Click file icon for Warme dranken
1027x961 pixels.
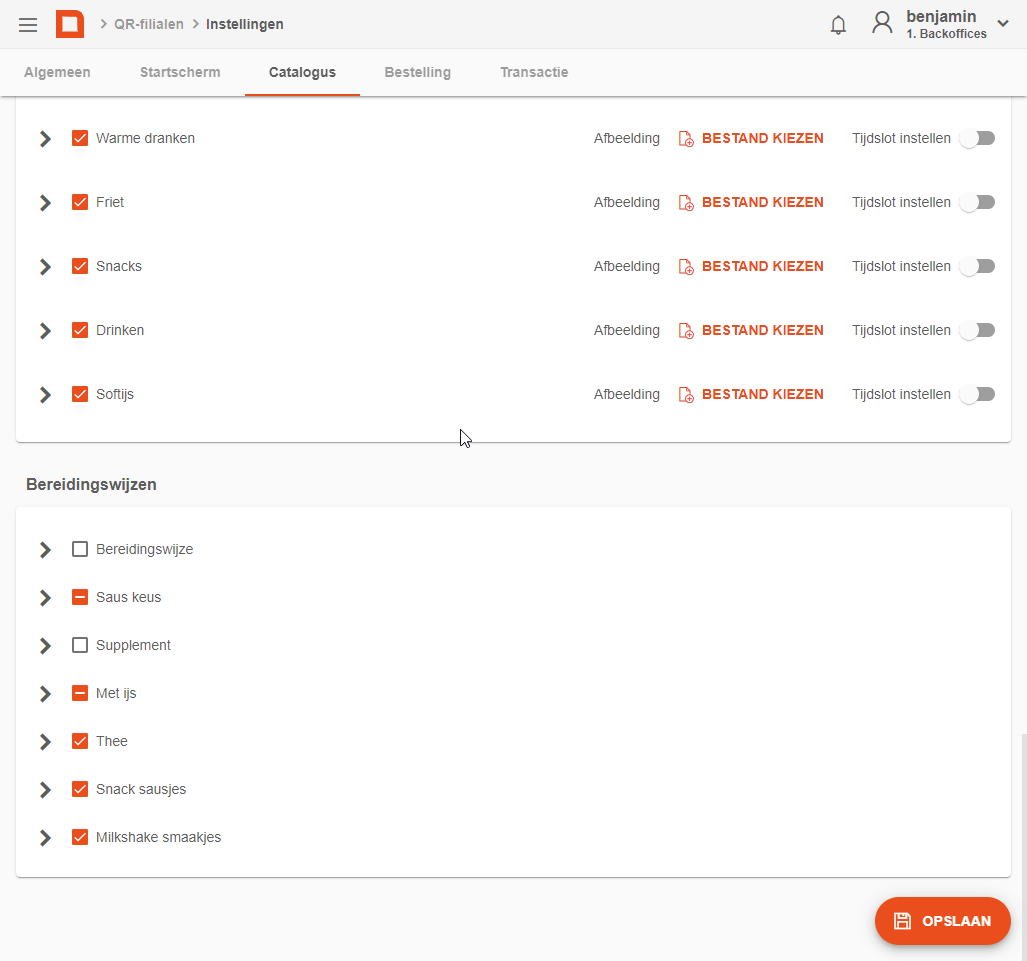coord(686,139)
